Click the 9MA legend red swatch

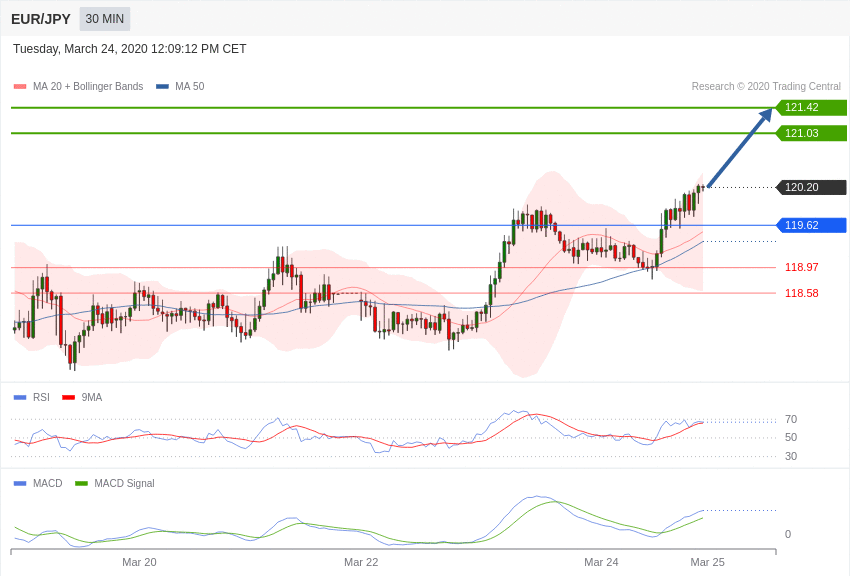tap(69, 397)
